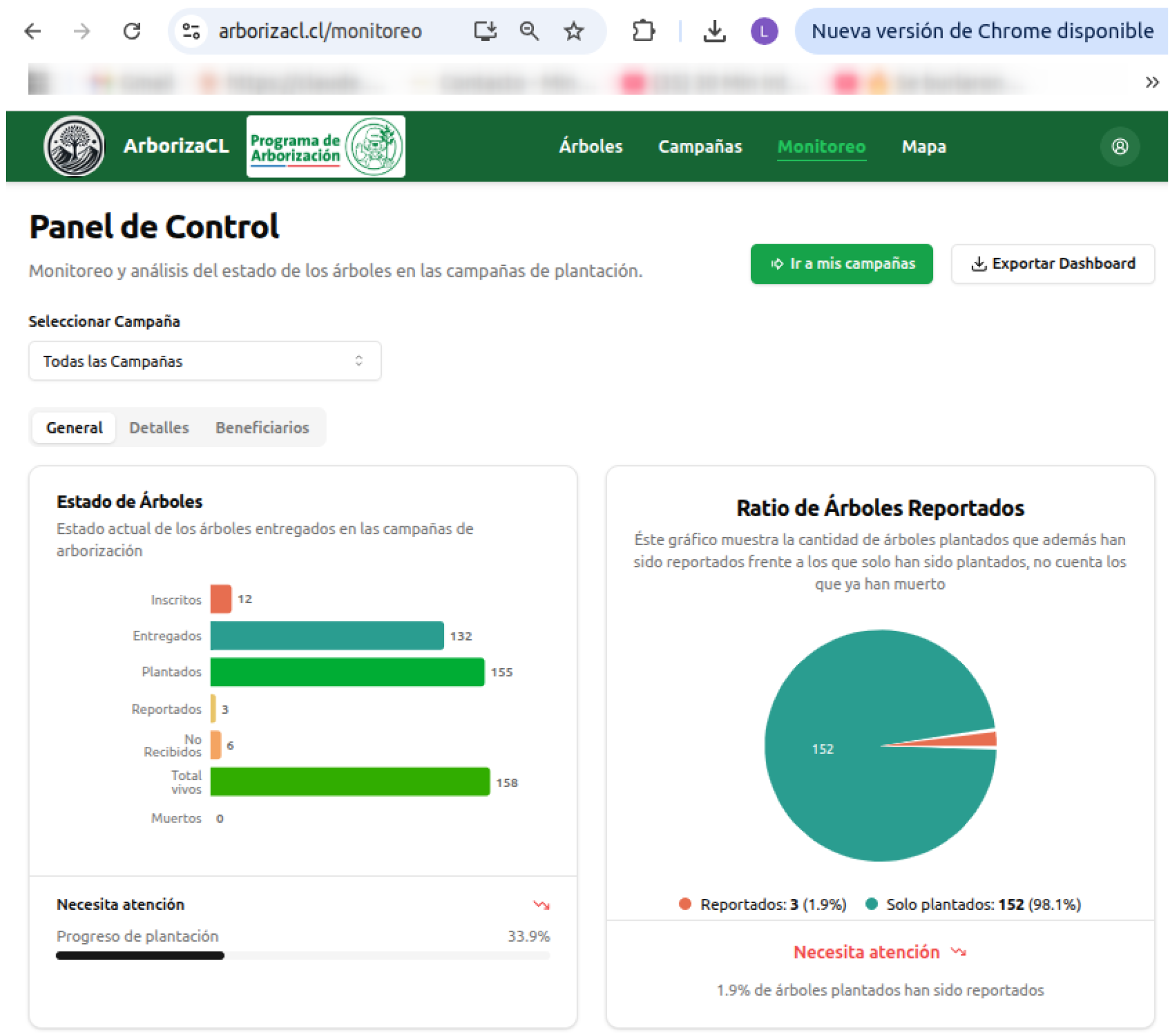Open the purple Chrome profile avatar
Viewport: 1173px width, 1036px height.
[763, 31]
